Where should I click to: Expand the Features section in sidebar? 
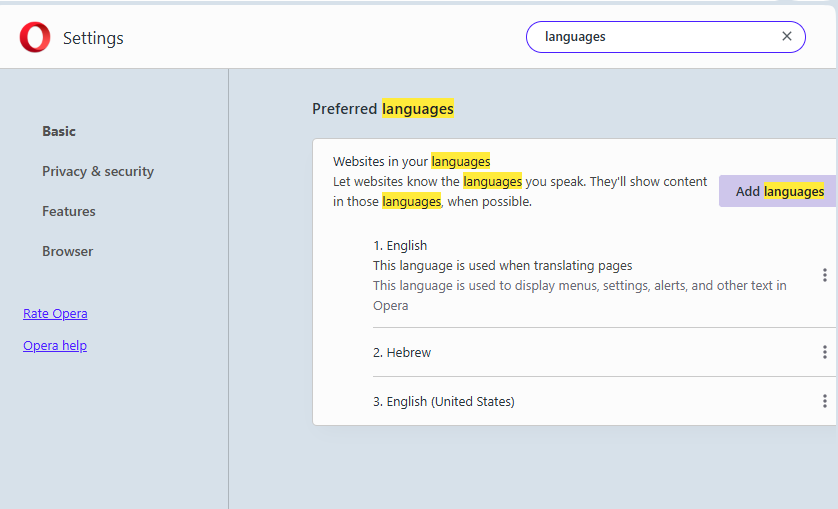(69, 211)
